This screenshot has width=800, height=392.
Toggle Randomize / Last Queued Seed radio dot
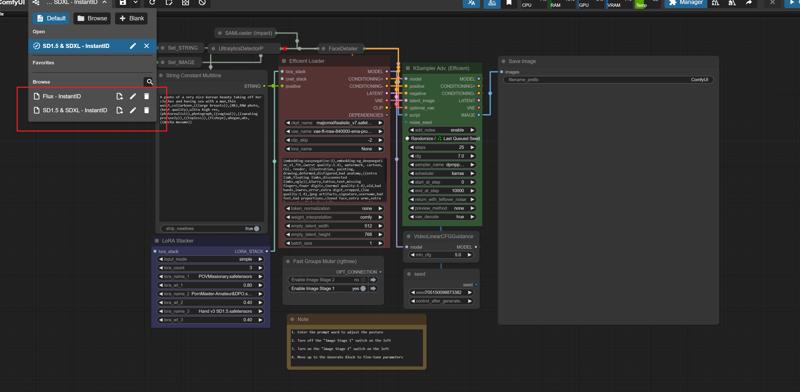coord(408,138)
